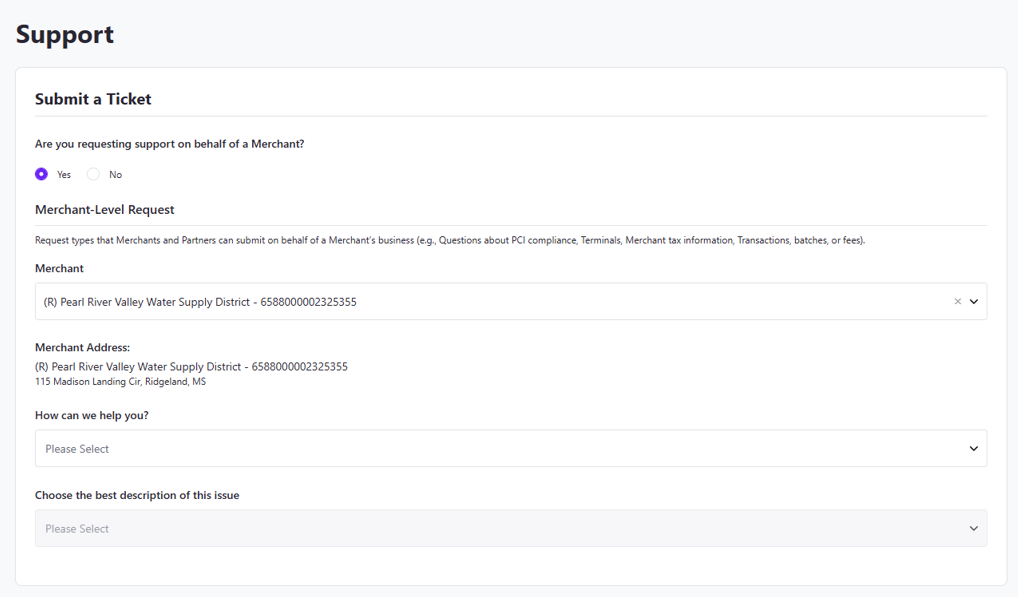This screenshot has height=597, width=1018.
Task: Select the Yes radio button
Action: 41,174
